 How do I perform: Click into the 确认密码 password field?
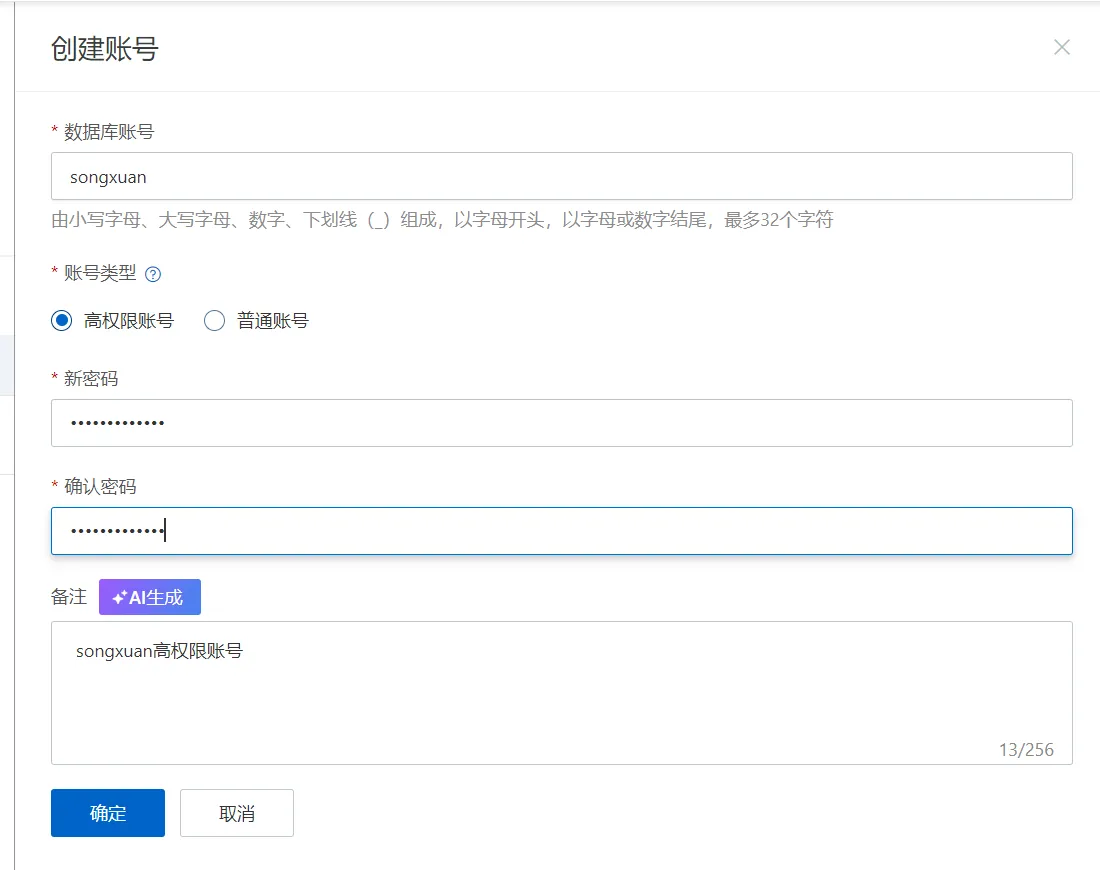pyautogui.click(x=561, y=531)
